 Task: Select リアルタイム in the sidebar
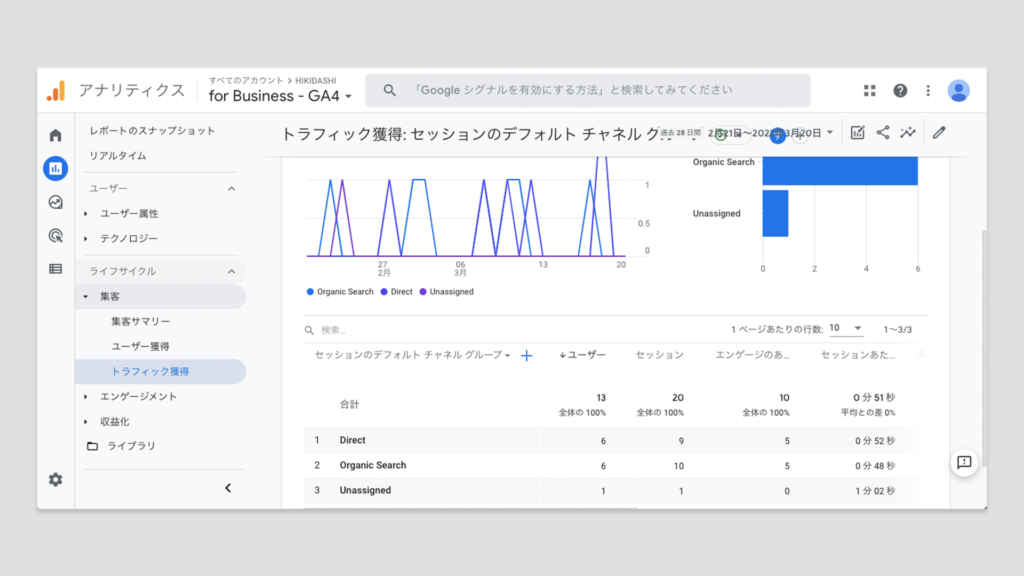(118, 156)
